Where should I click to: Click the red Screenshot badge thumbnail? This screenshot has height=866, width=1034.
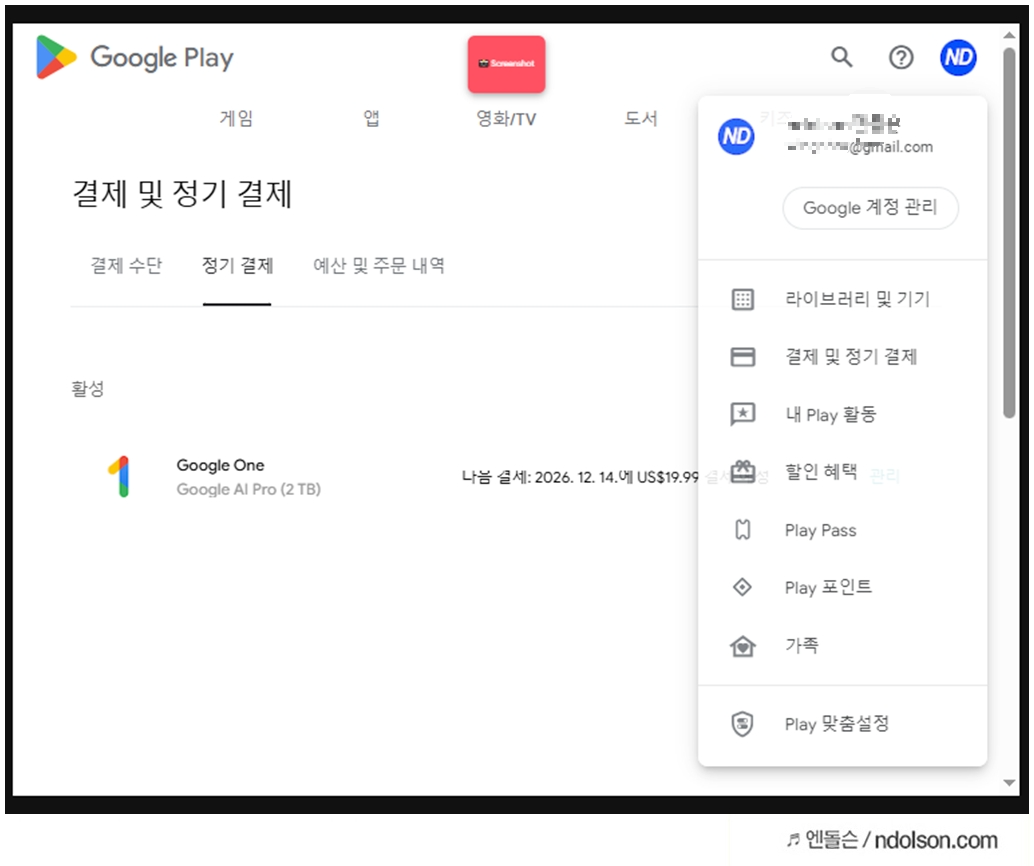click(506, 64)
